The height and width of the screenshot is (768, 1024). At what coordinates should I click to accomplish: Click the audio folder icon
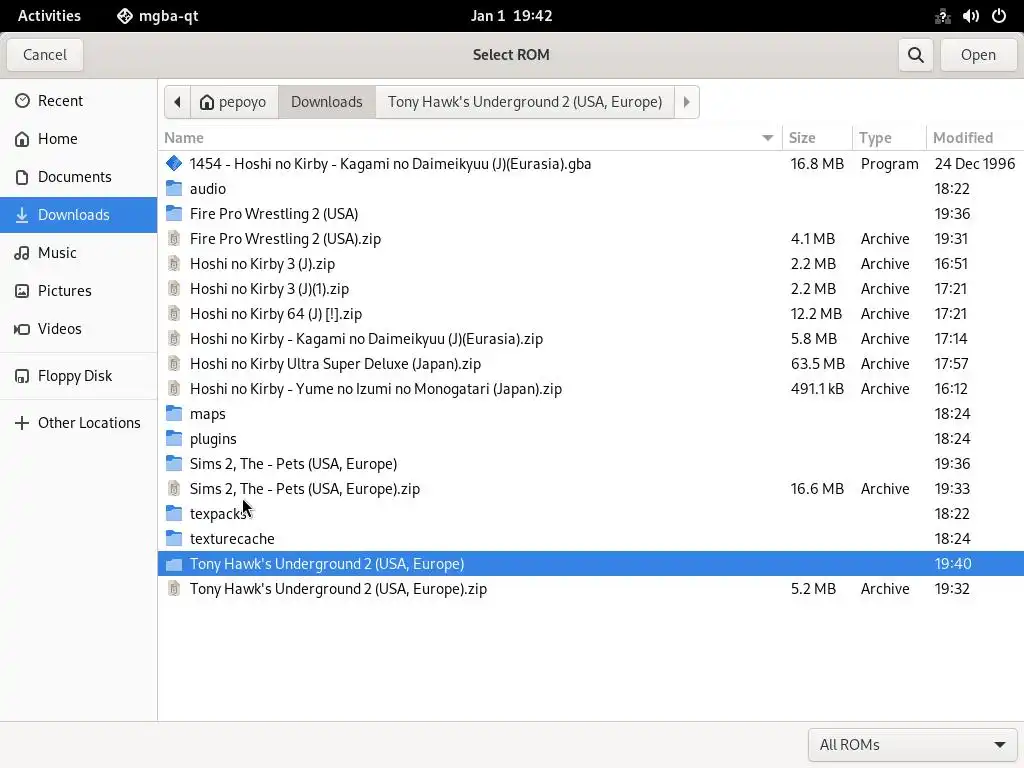[x=174, y=189]
